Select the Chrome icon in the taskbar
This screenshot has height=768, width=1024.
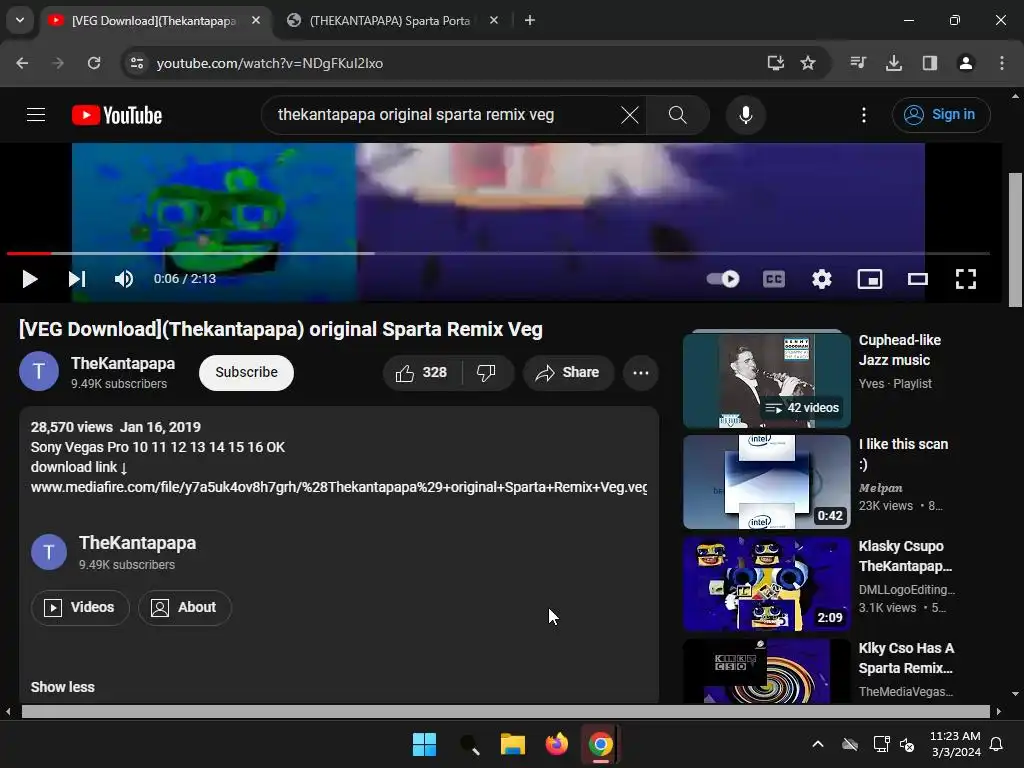[600, 744]
